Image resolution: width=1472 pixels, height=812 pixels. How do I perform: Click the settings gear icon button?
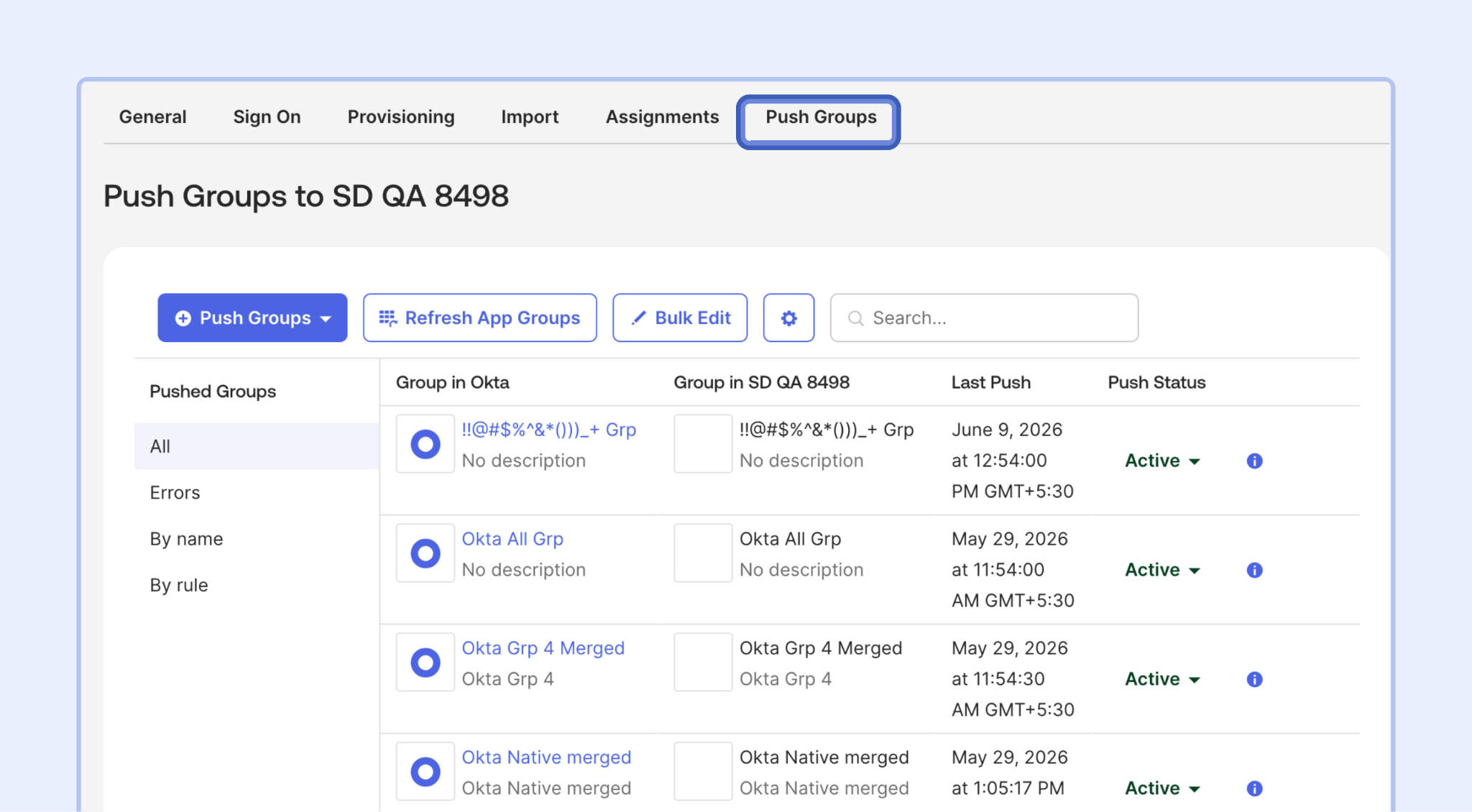[x=788, y=318]
